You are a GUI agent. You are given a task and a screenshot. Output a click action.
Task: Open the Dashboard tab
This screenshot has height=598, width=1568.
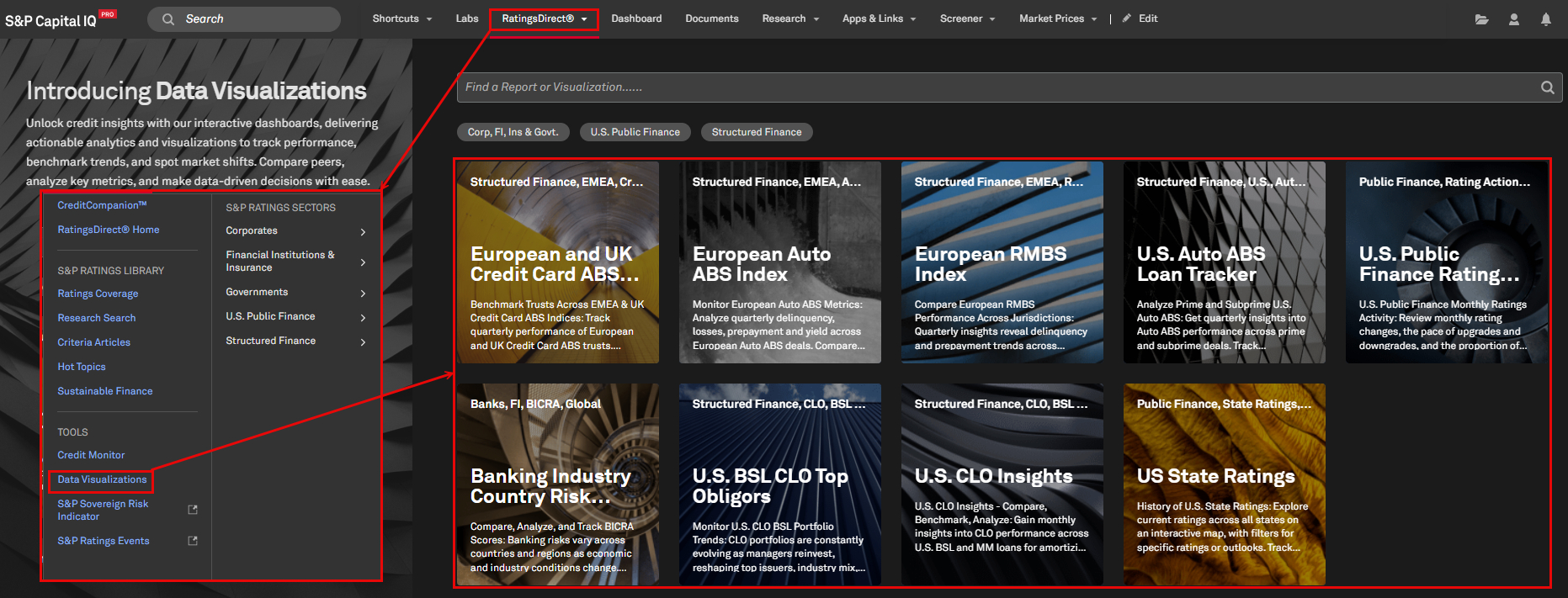[636, 19]
